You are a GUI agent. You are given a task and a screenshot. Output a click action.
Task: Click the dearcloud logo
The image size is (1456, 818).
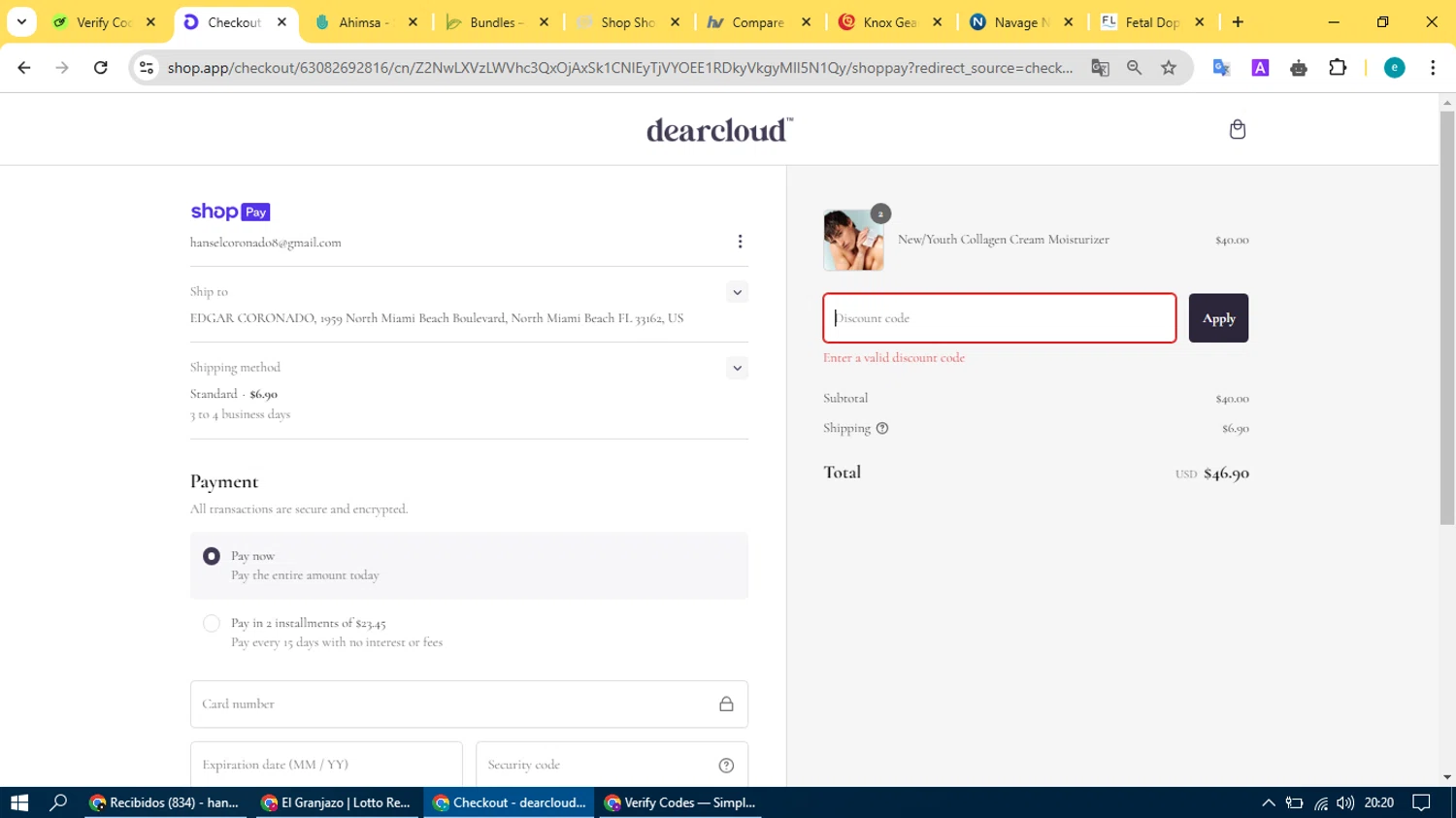click(x=719, y=130)
